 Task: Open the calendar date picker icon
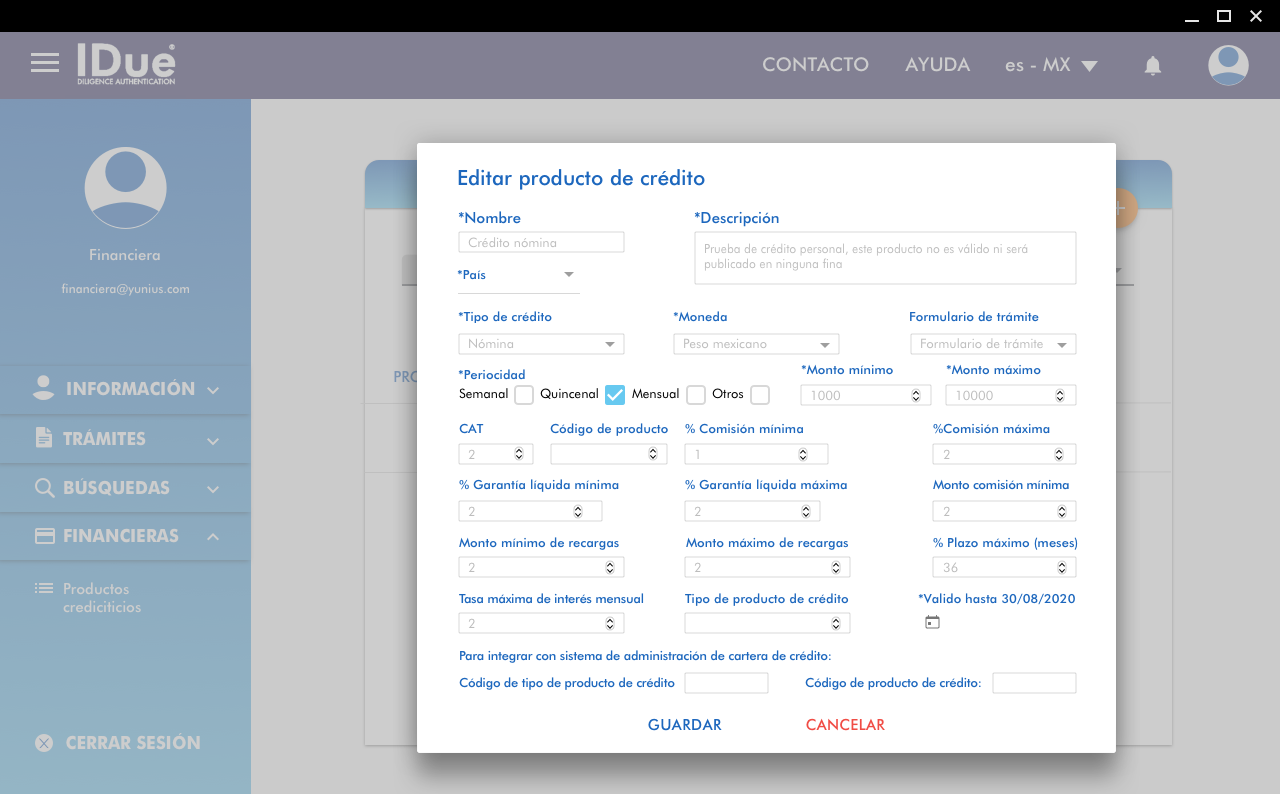coord(932,622)
